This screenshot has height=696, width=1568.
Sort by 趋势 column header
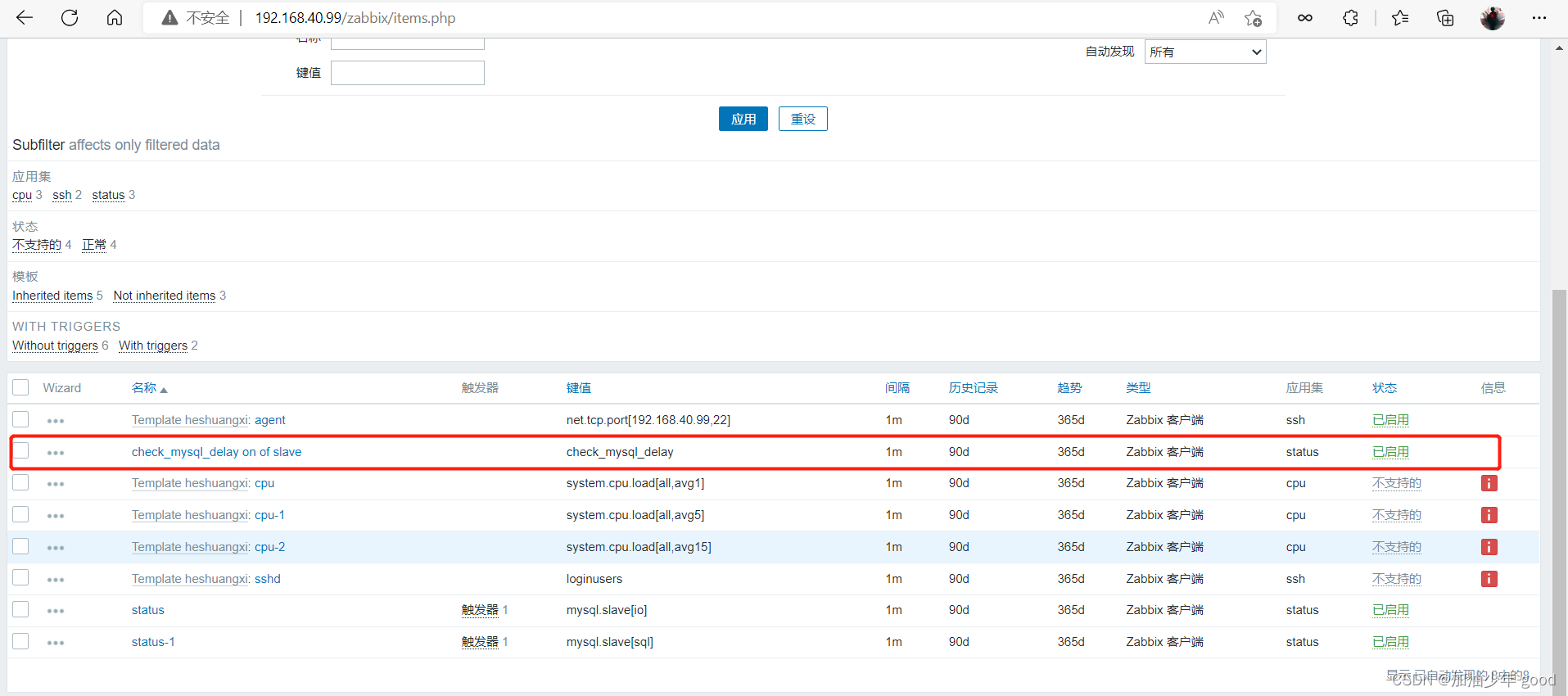click(1069, 388)
